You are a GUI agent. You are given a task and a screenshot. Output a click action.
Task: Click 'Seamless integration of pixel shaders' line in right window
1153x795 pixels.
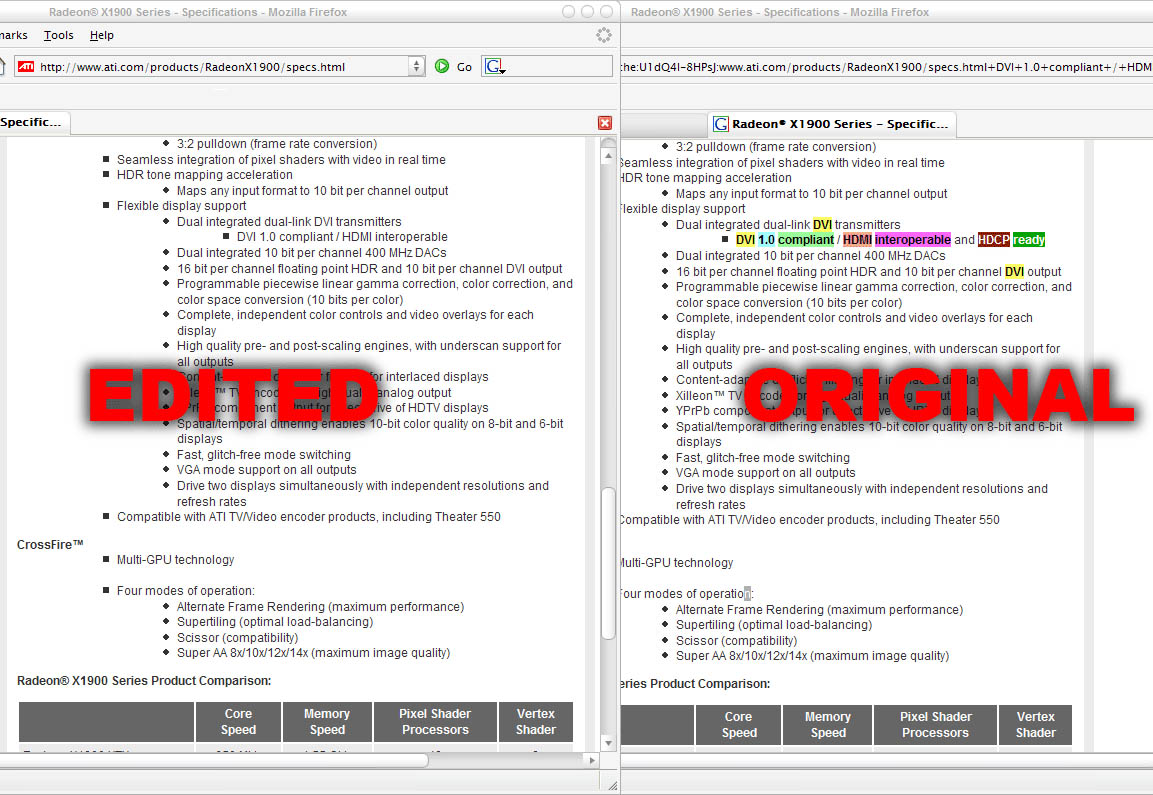(x=783, y=163)
